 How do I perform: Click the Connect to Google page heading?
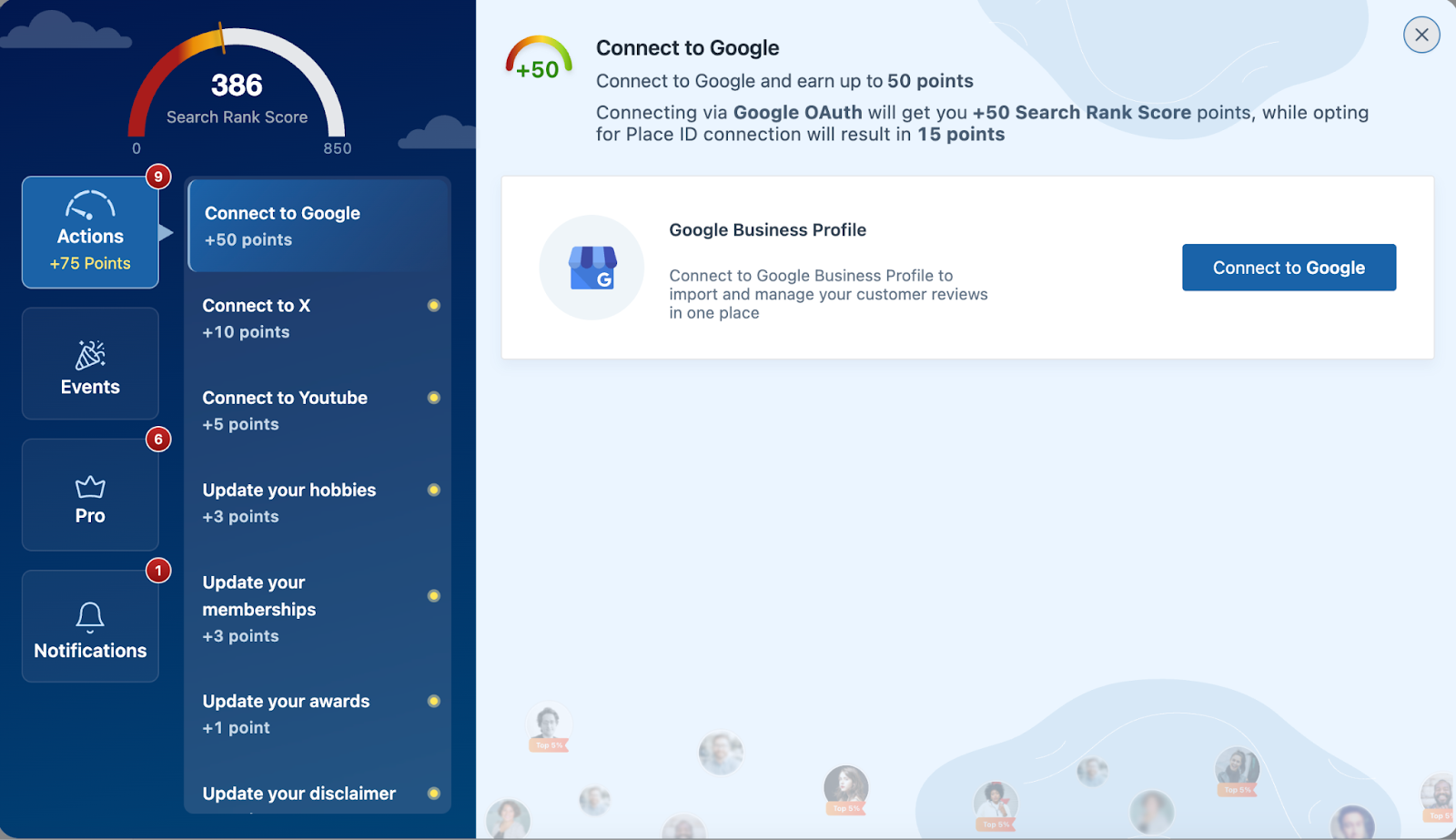(688, 47)
